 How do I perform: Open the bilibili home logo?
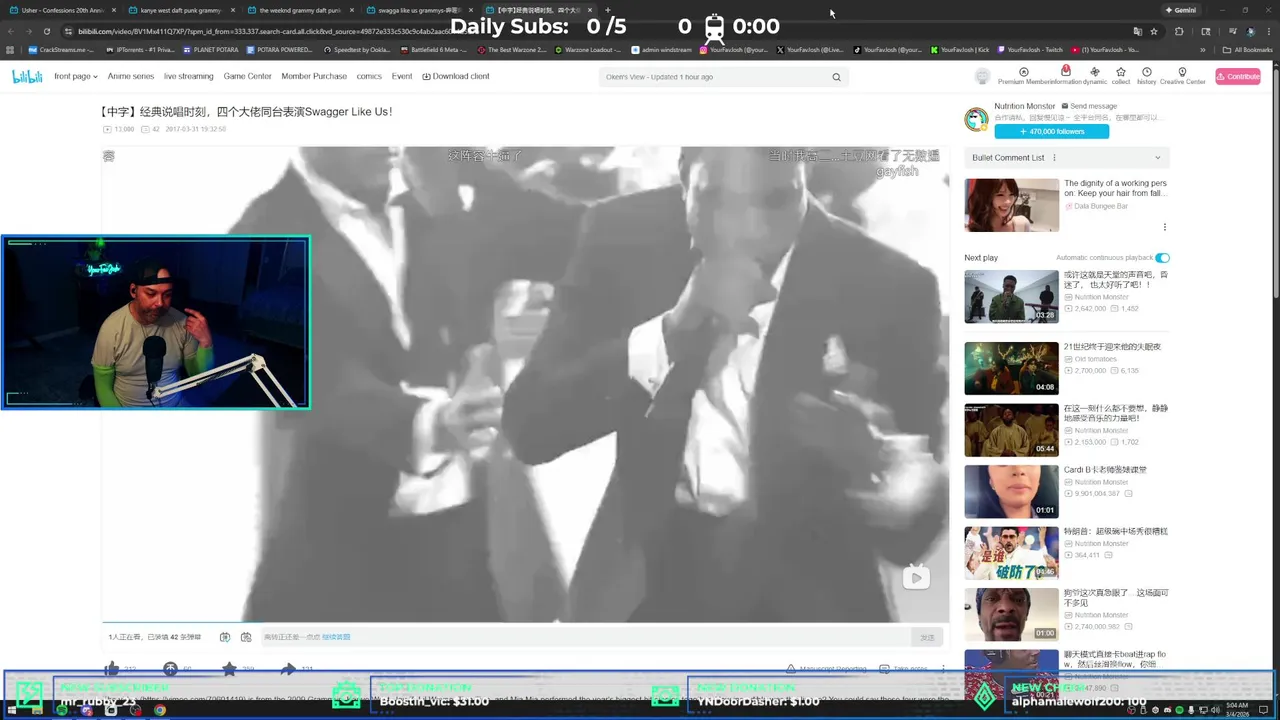(x=27, y=76)
